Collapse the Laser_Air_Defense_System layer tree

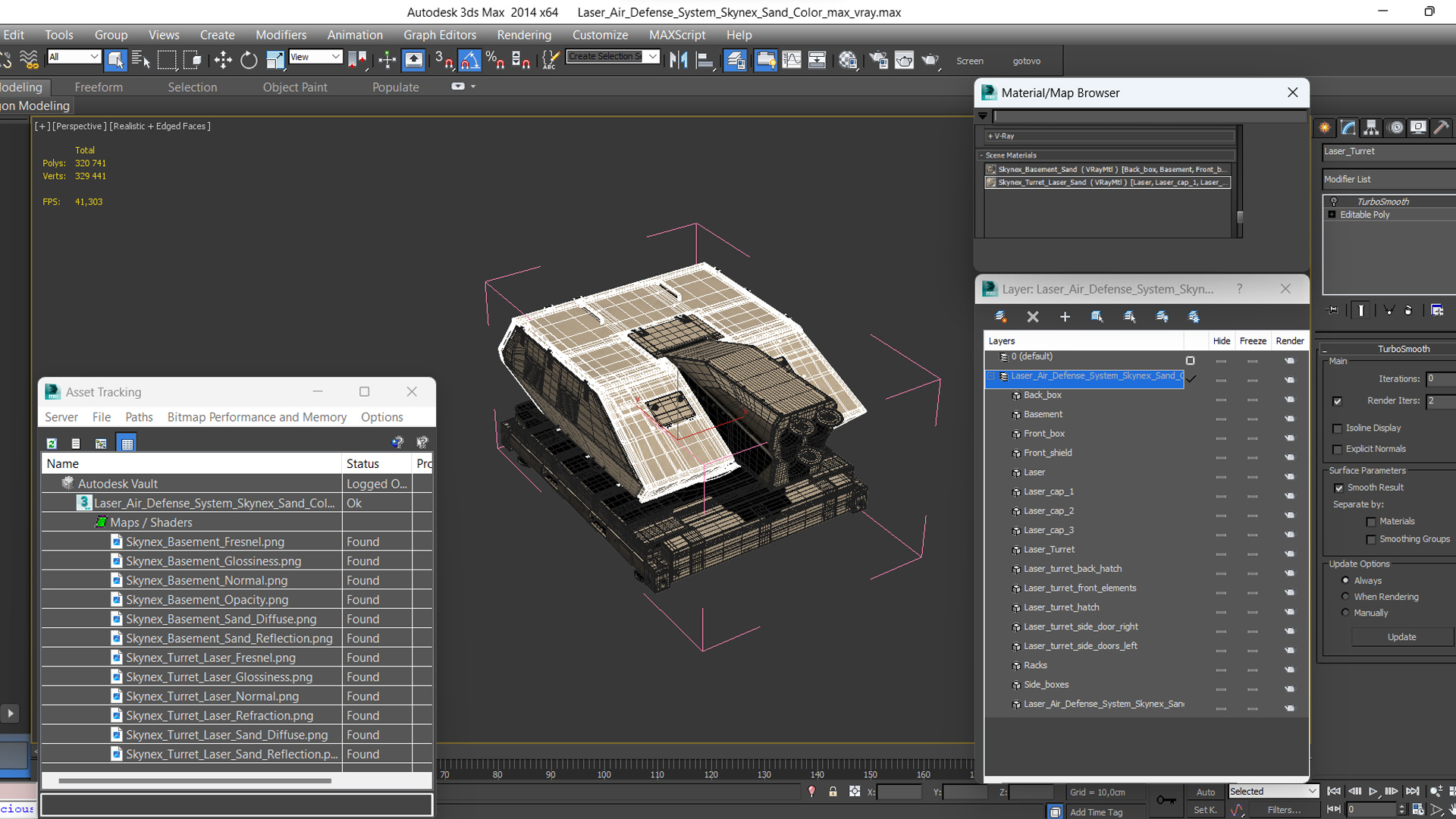point(990,376)
